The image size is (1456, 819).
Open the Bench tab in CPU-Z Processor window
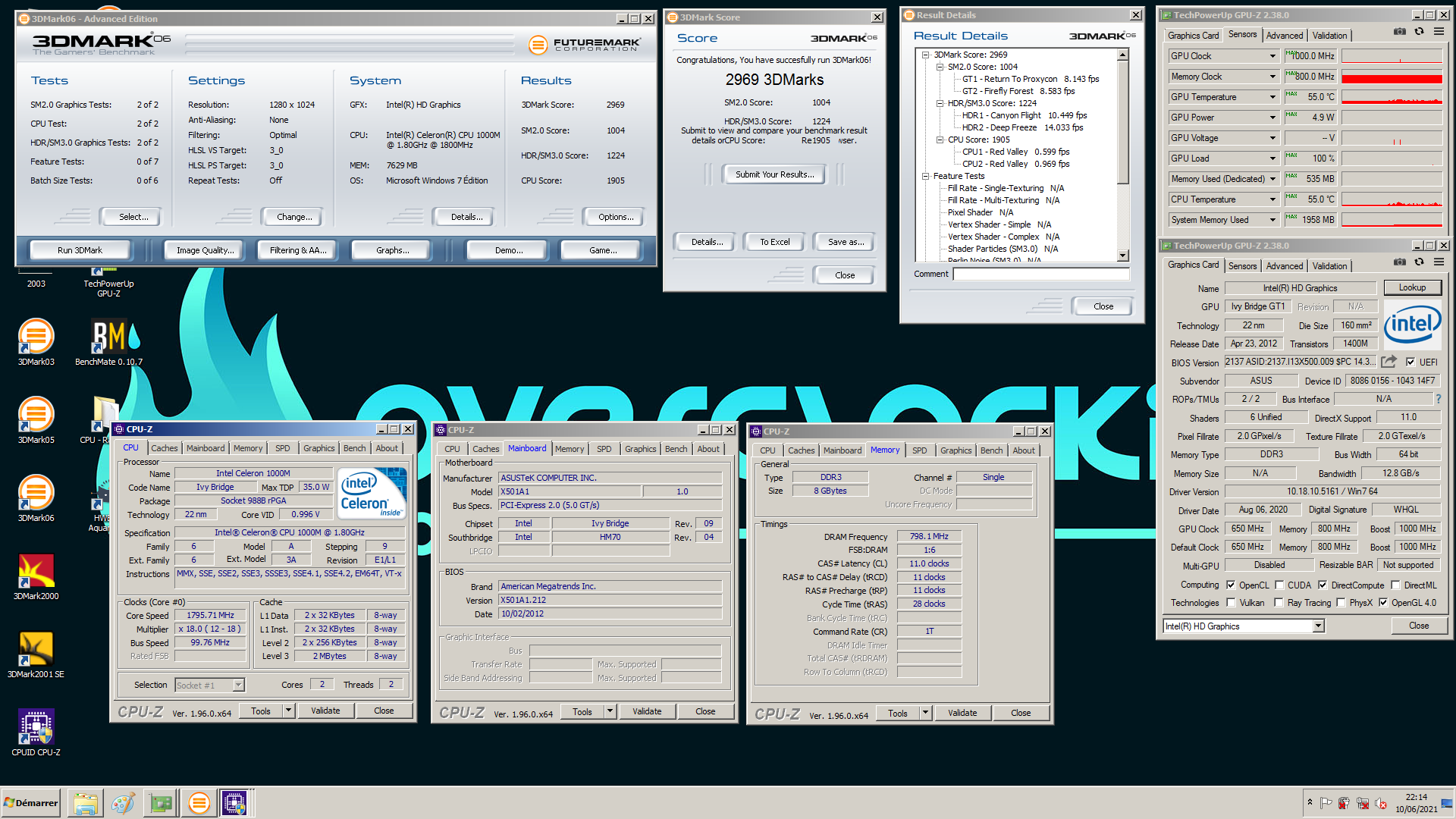[x=354, y=448]
